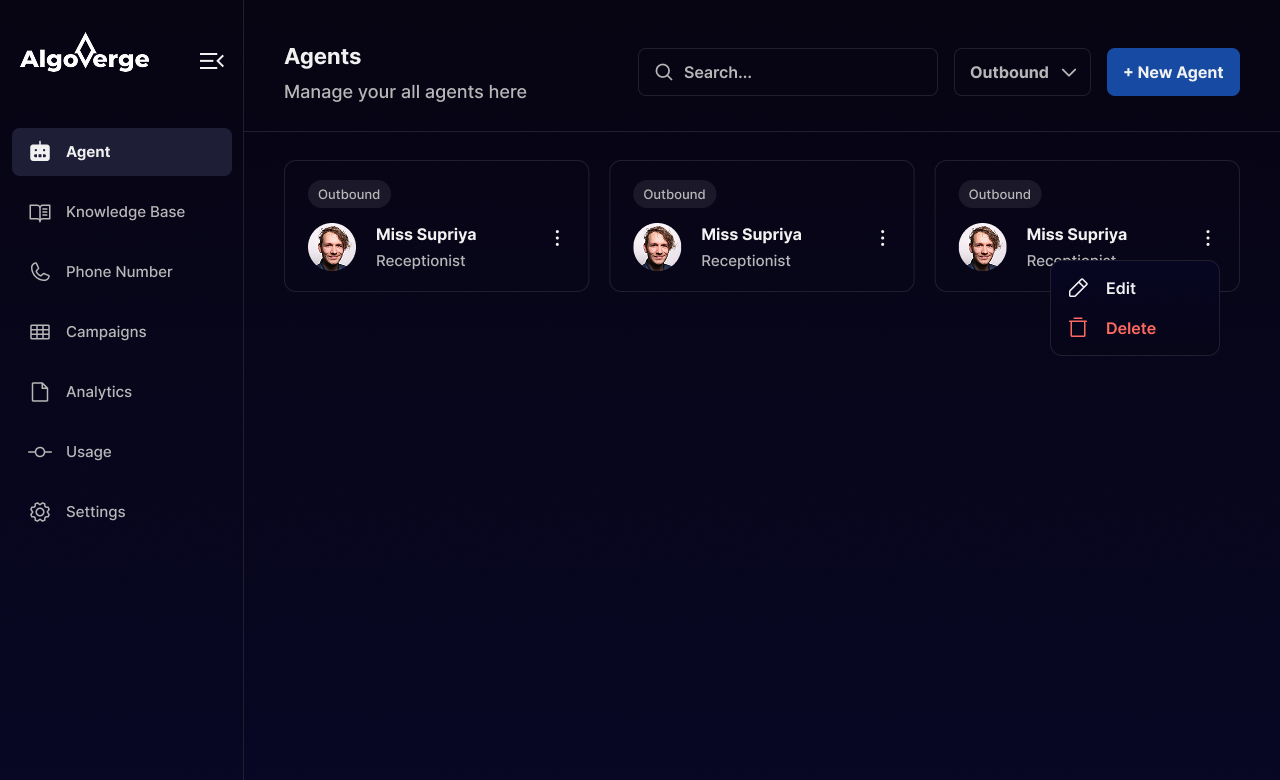Image resolution: width=1280 pixels, height=780 pixels.
Task: Click the Phone Number handset icon
Action: (40, 272)
